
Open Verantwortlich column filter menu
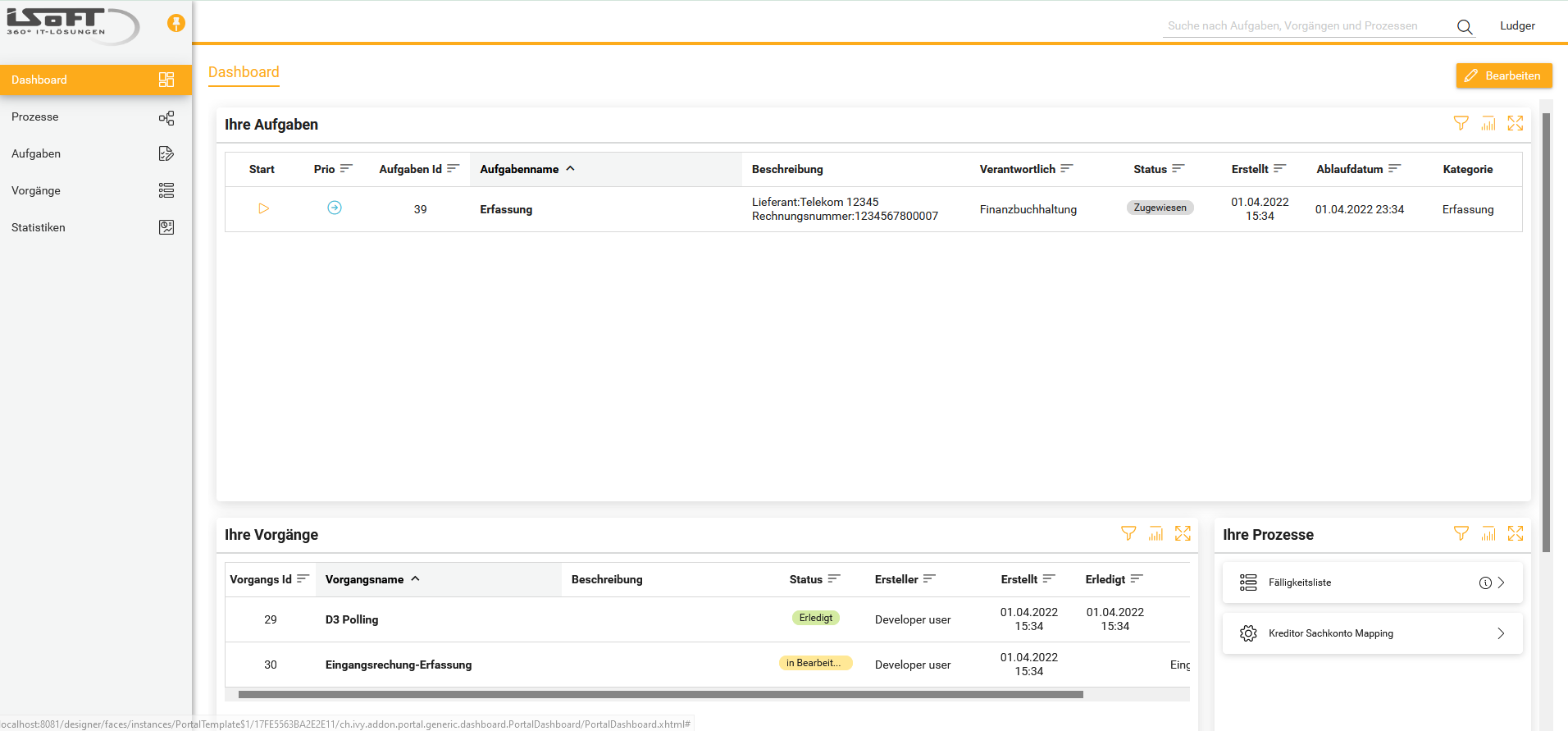[x=1066, y=169]
